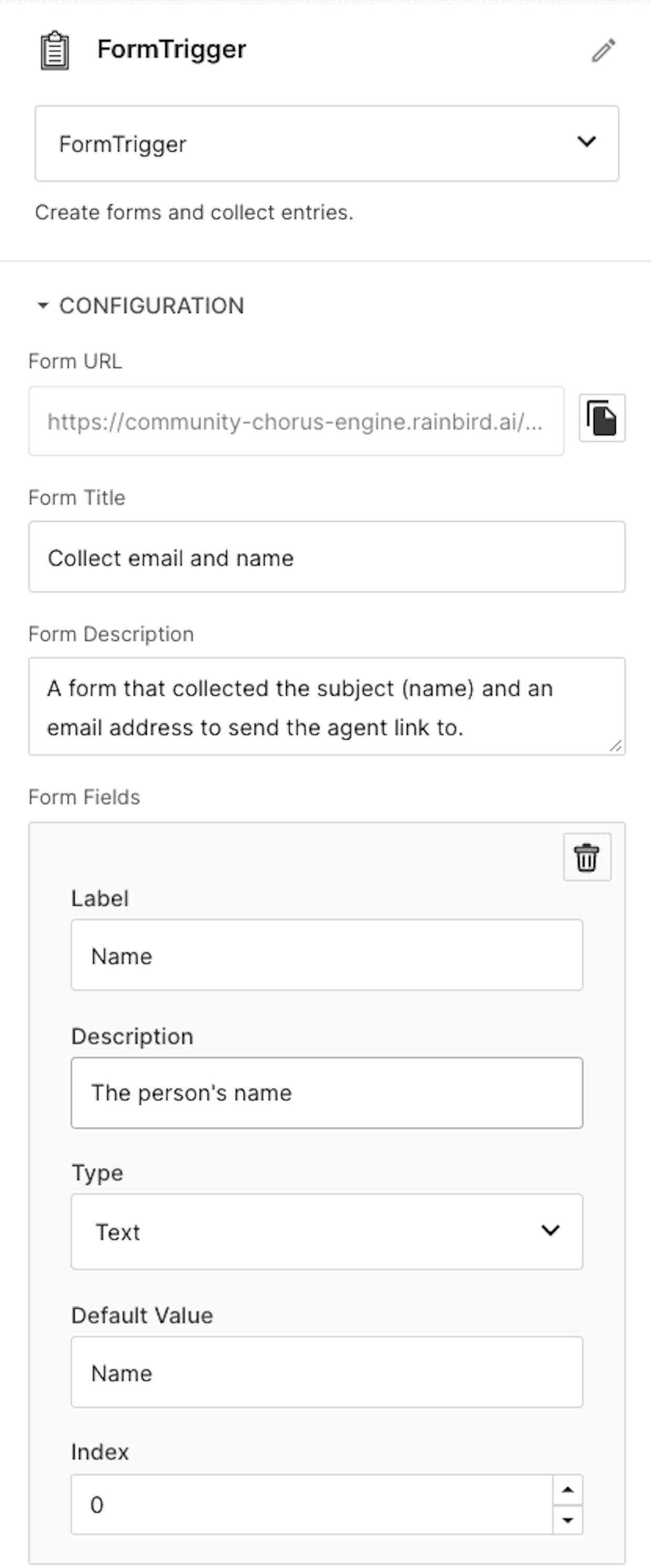This screenshot has height=1568, width=651.
Task: Delete the form field using the trash icon
Action: tap(587, 857)
